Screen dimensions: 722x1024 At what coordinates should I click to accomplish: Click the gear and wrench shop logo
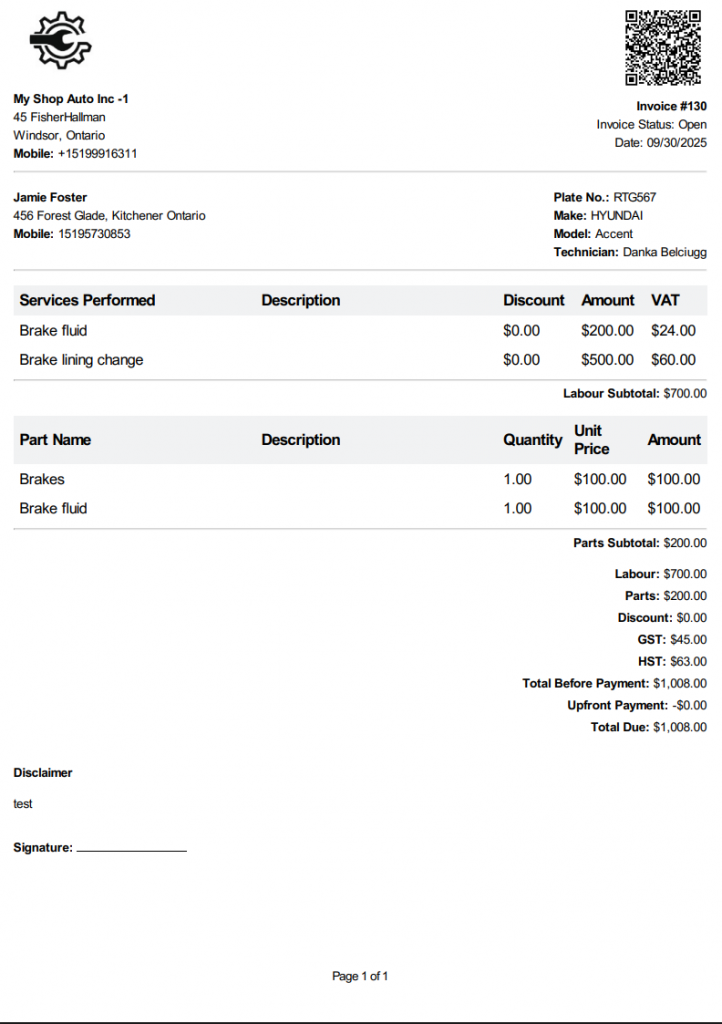(x=60, y=40)
